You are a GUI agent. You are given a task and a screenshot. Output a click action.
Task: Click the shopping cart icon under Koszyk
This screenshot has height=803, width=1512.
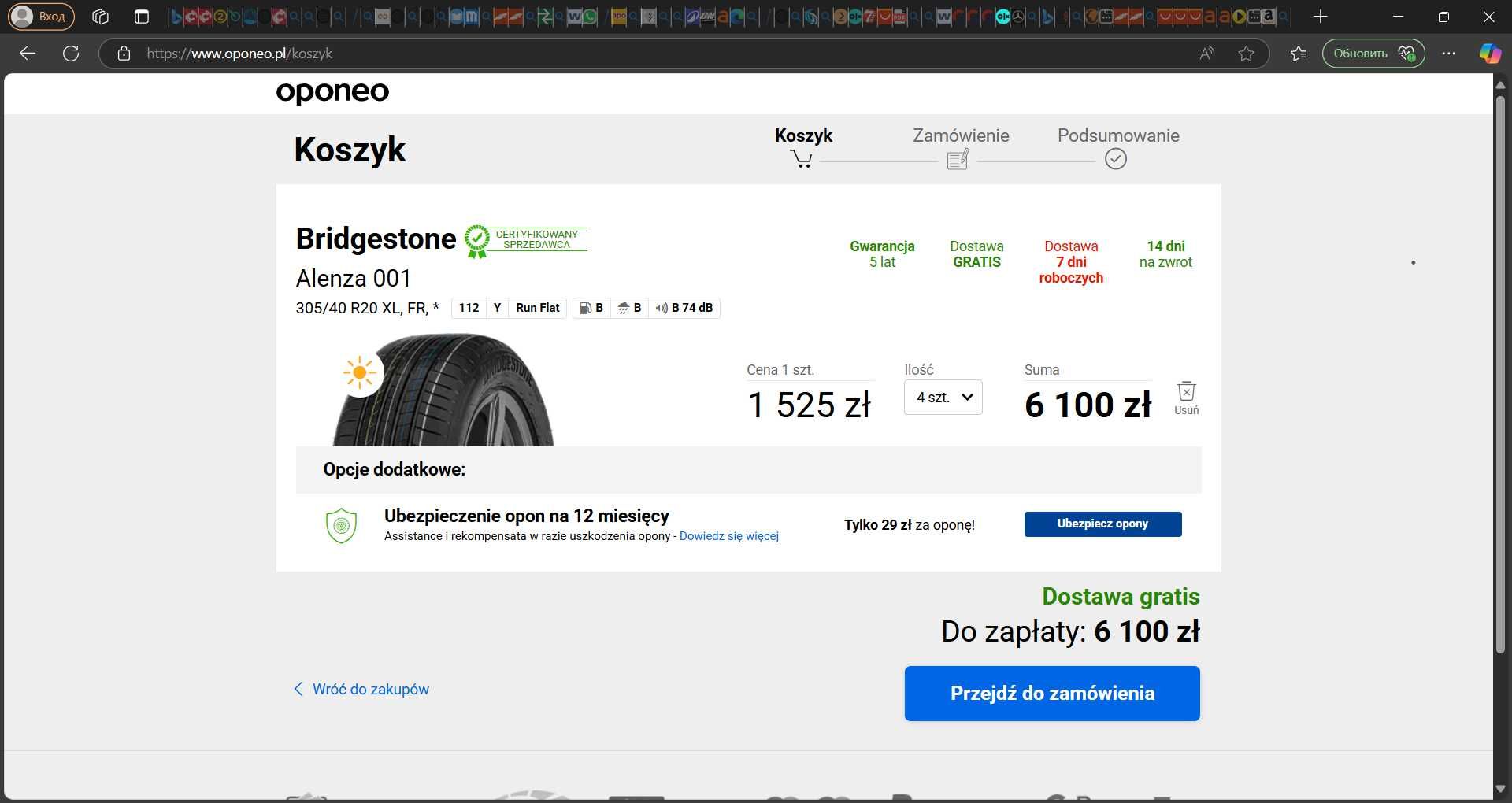[x=802, y=159]
